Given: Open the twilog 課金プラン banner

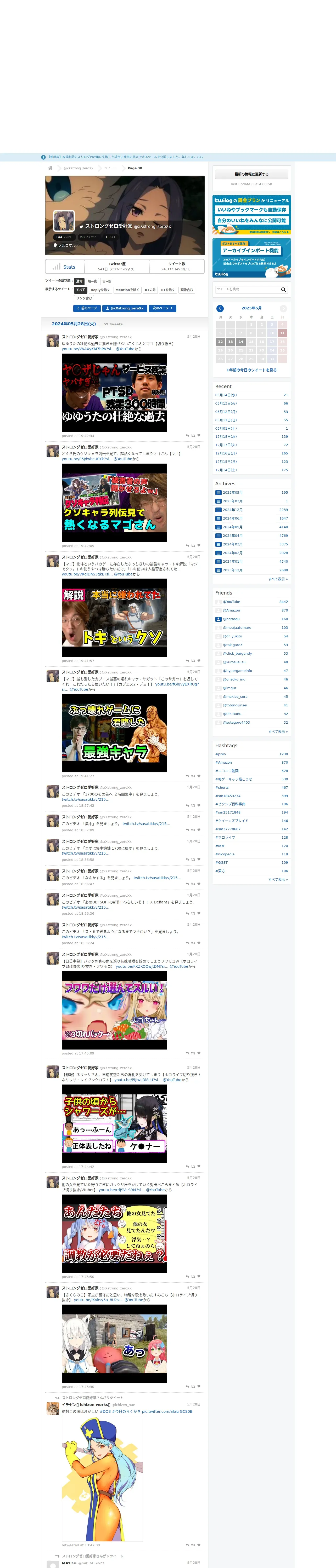Looking at the screenshot, I should click(x=251, y=215).
